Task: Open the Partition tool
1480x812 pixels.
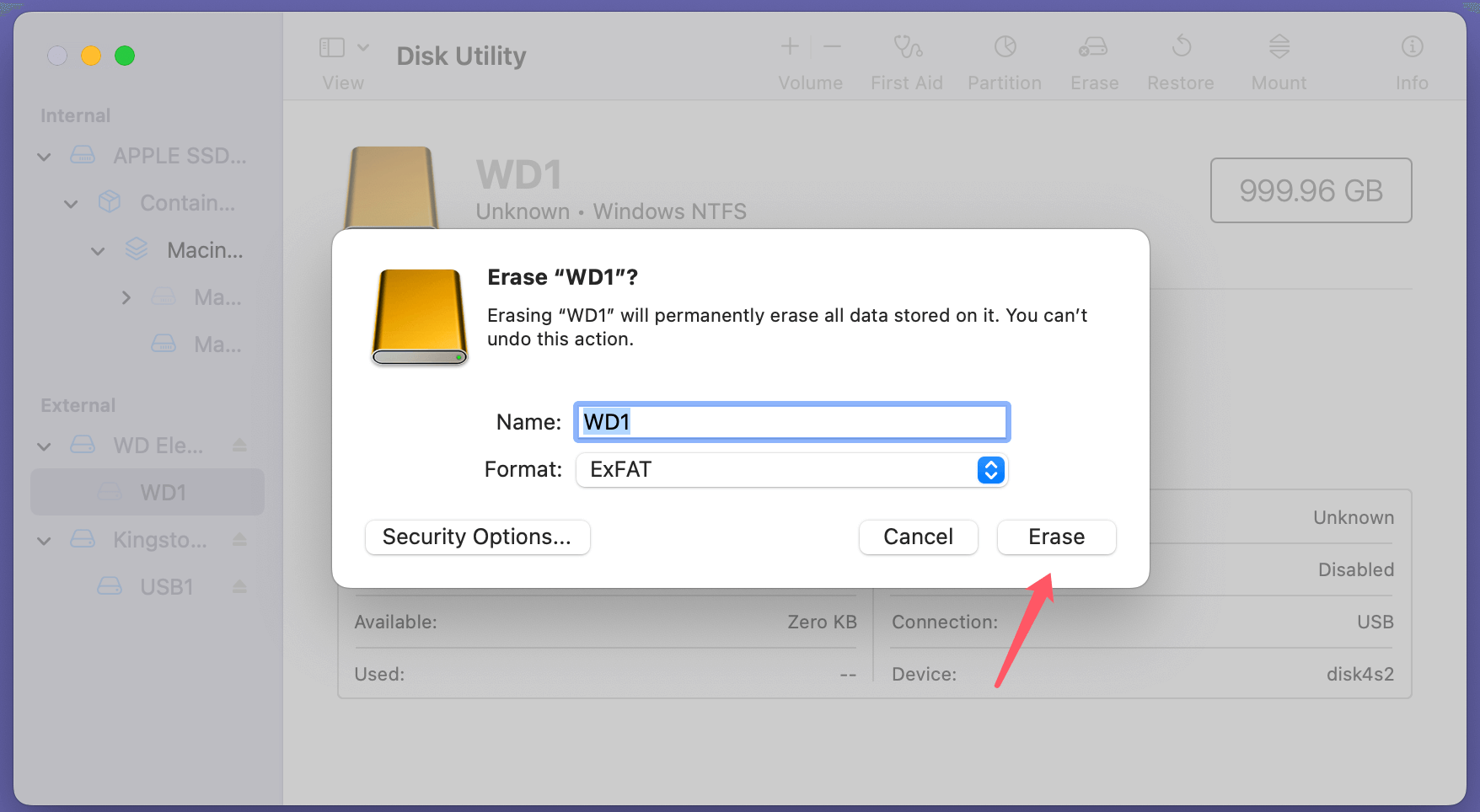Action: 1004,59
